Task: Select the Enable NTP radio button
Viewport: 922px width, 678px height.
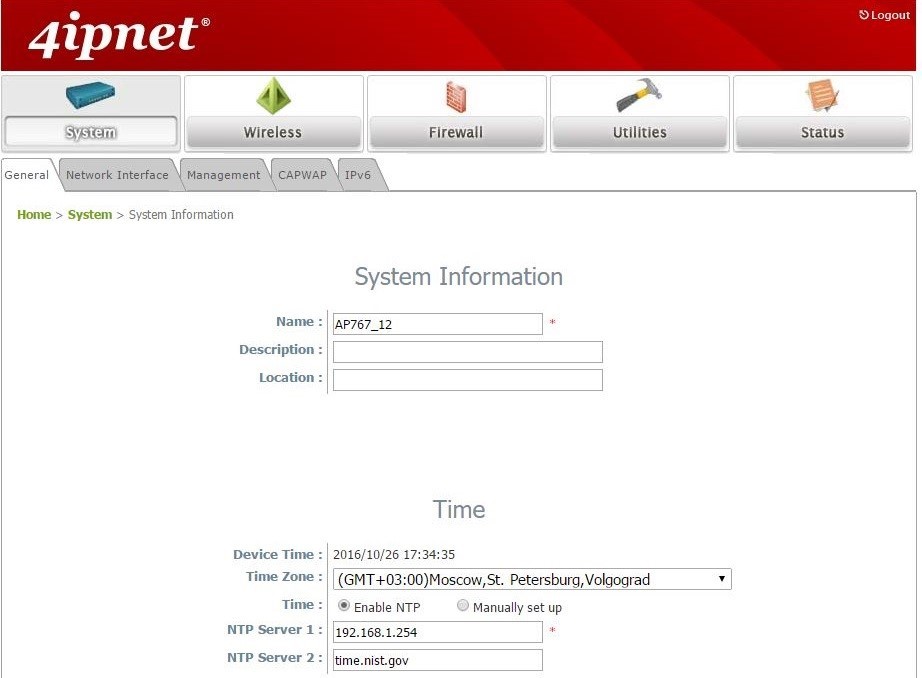Action: click(344, 606)
